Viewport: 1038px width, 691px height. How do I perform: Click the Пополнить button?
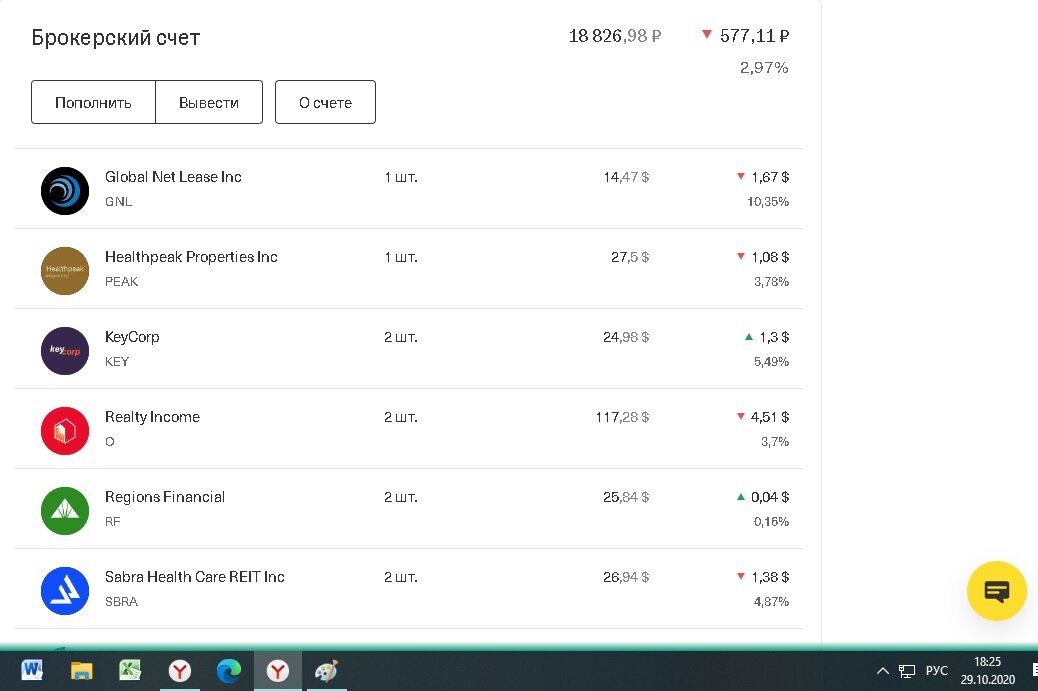[93, 102]
